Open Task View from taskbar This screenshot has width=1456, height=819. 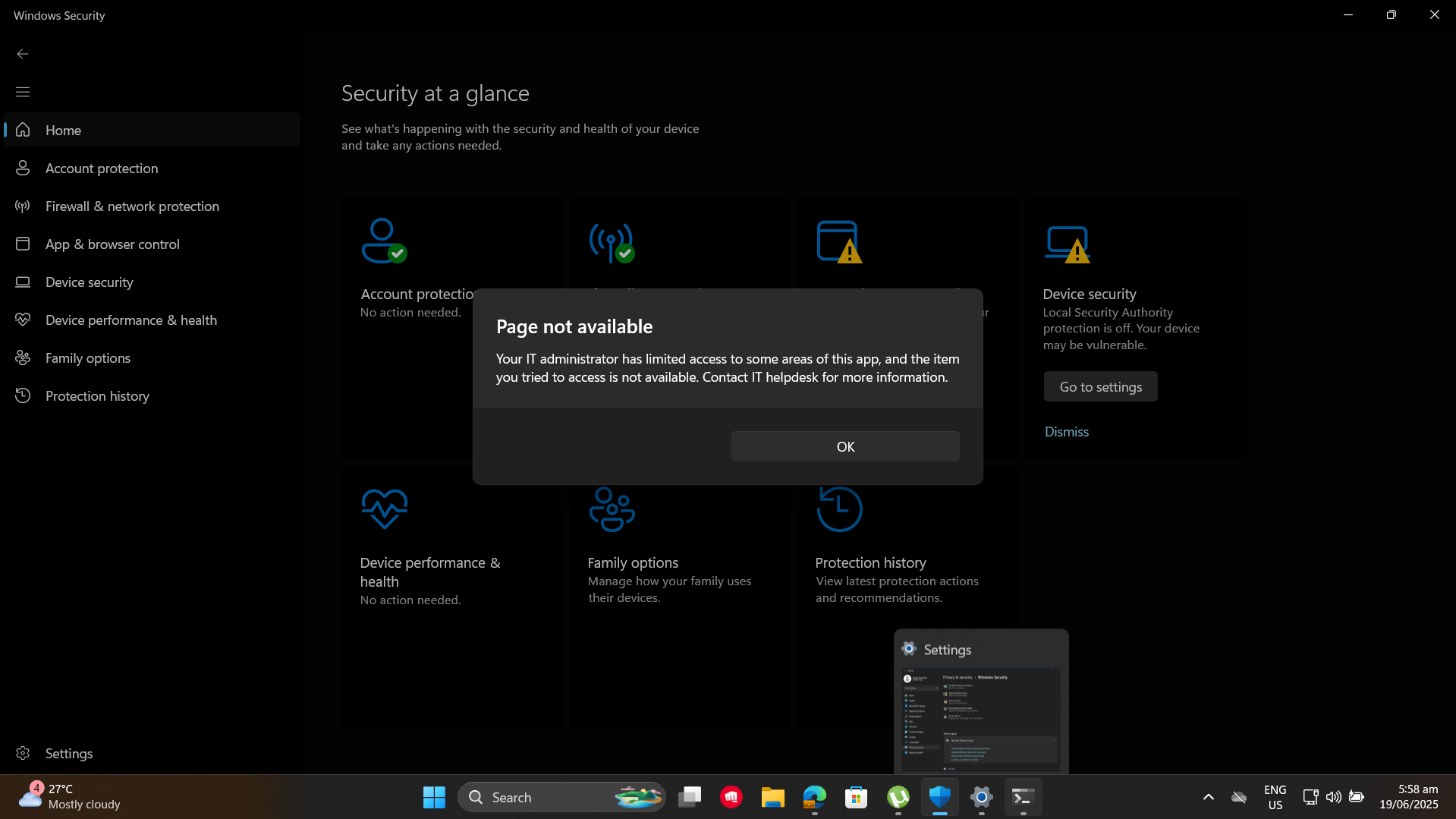(x=690, y=797)
